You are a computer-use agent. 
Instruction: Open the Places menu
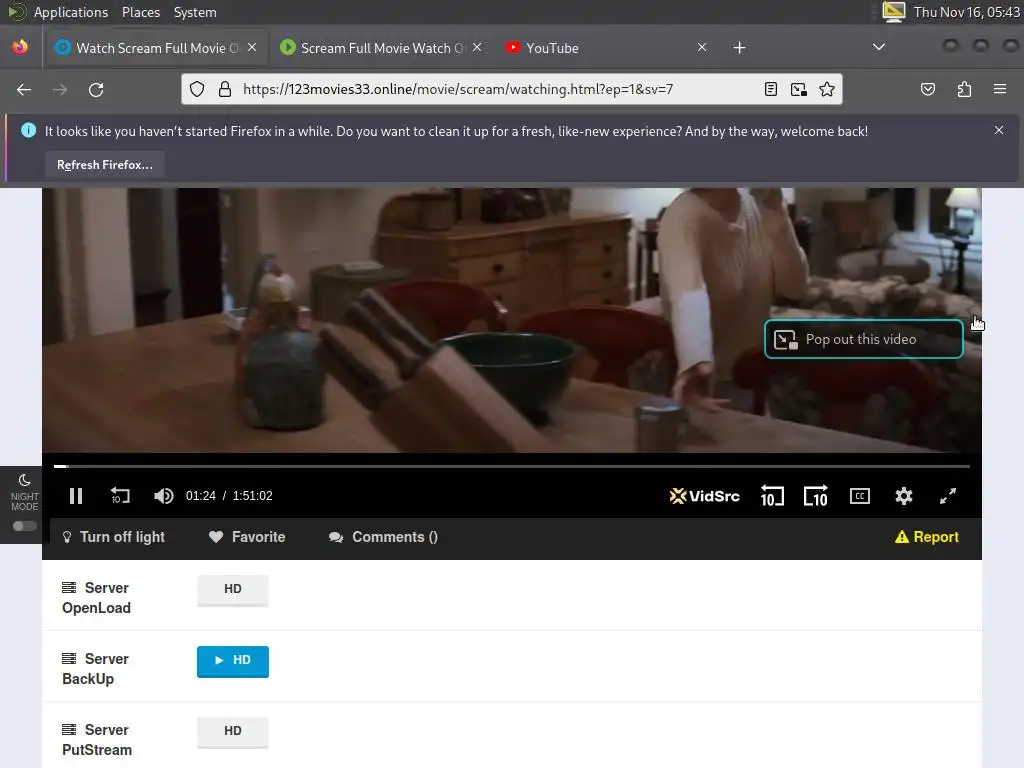(x=140, y=12)
